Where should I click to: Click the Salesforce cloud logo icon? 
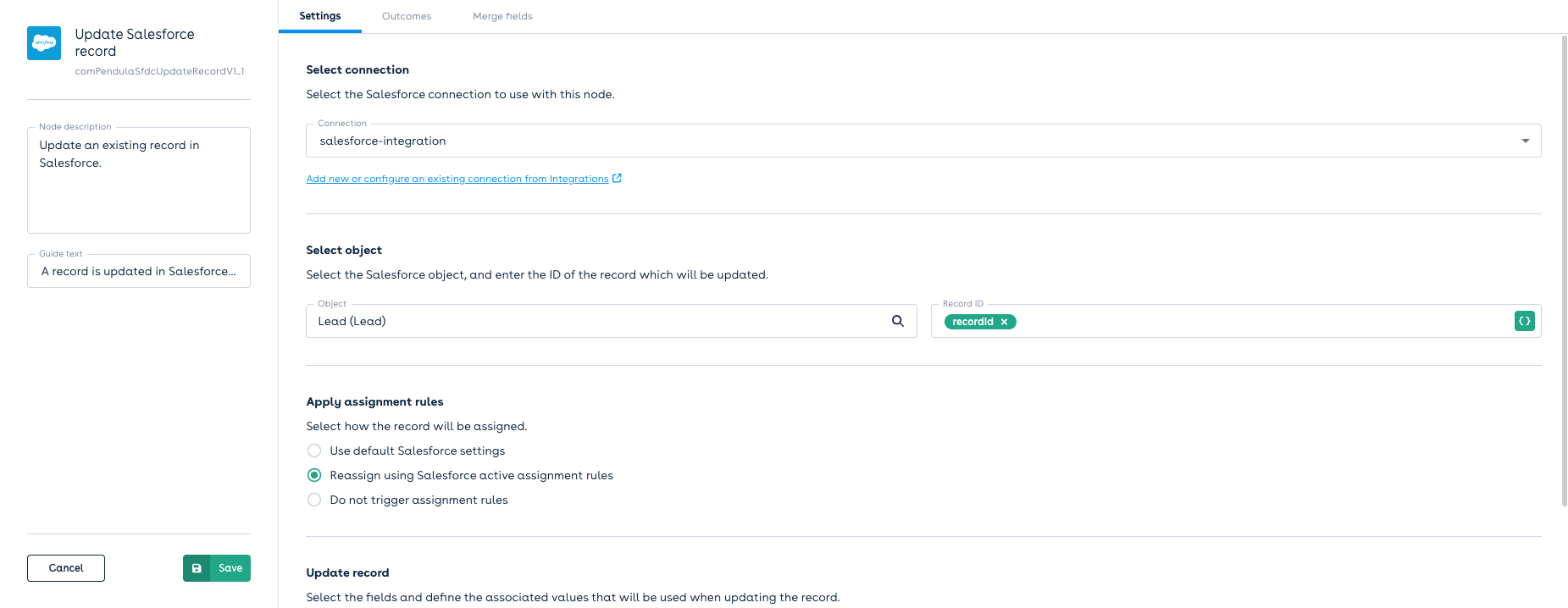pos(44,43)
